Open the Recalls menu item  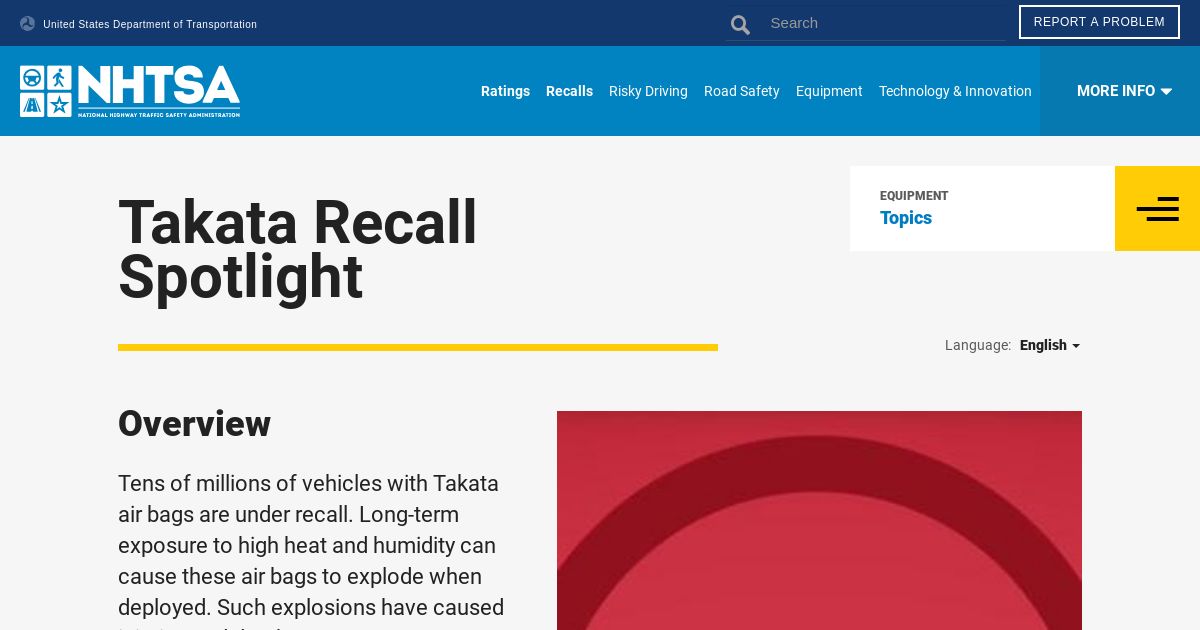tap(569, 91)
